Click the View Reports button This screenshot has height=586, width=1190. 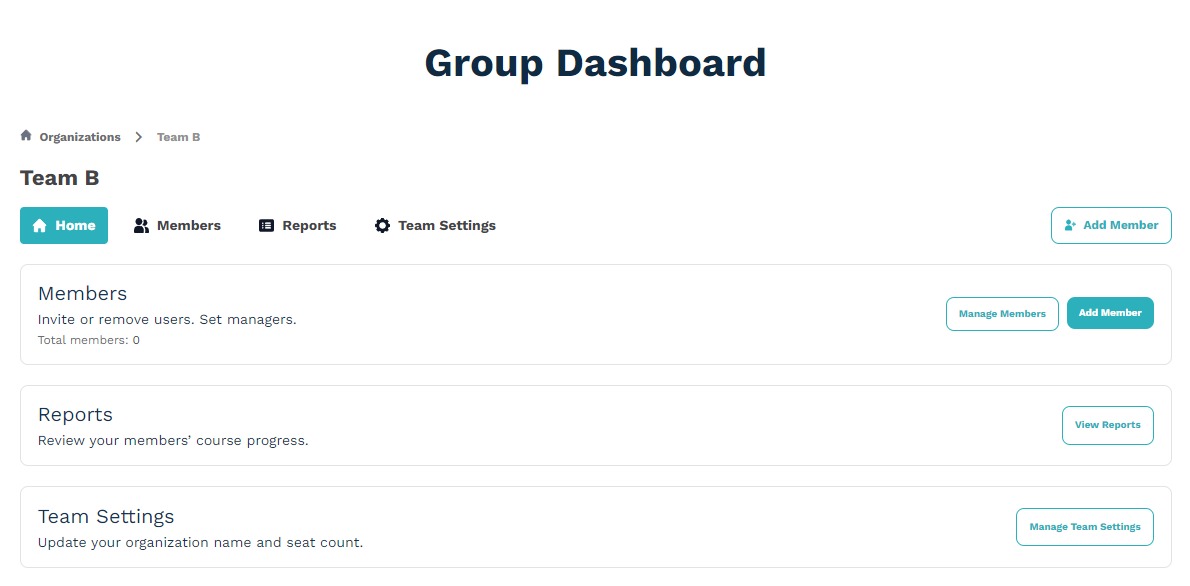[1107, 425]
